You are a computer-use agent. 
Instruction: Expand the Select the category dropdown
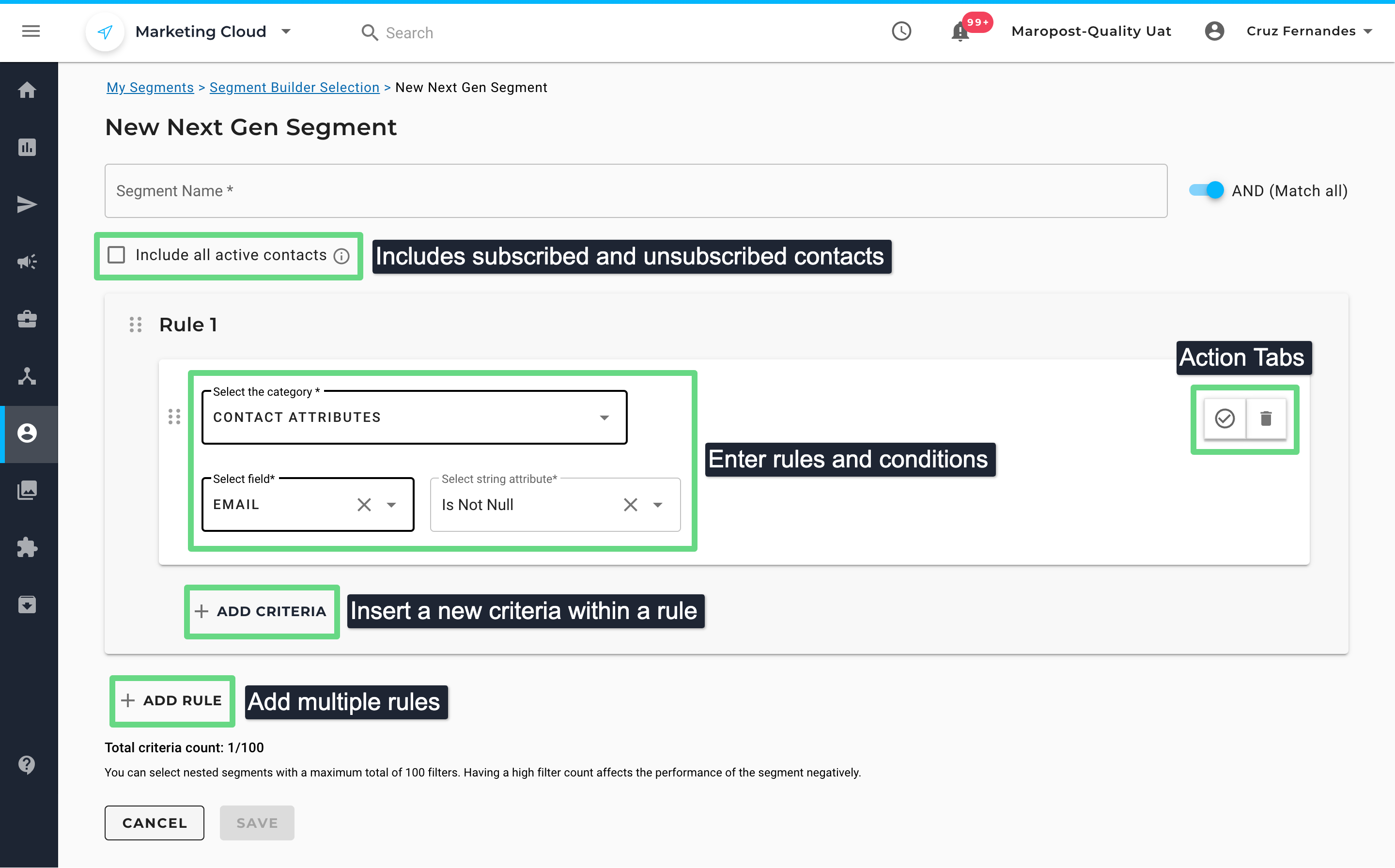[604, 418]
